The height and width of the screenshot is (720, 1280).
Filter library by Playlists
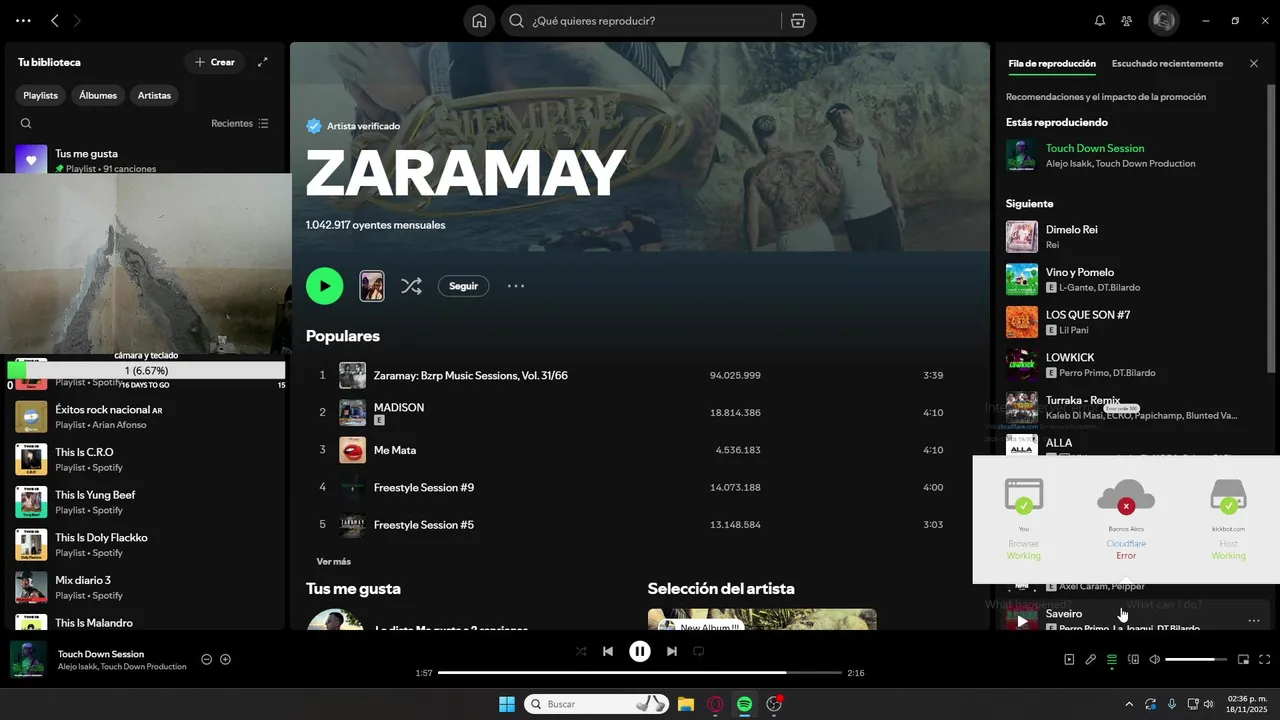click(x=41, y=96)
